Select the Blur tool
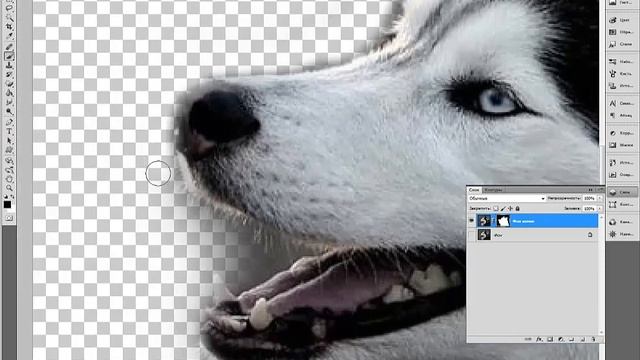Image resolution: width=640 pixels, height=360 pixels. tap(9, 102)
